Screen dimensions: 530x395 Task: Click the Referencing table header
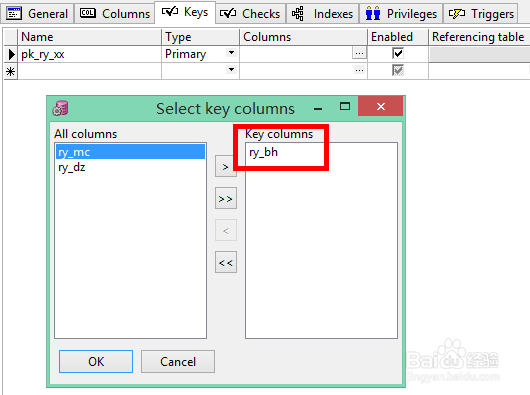click(x=479, y=37)
